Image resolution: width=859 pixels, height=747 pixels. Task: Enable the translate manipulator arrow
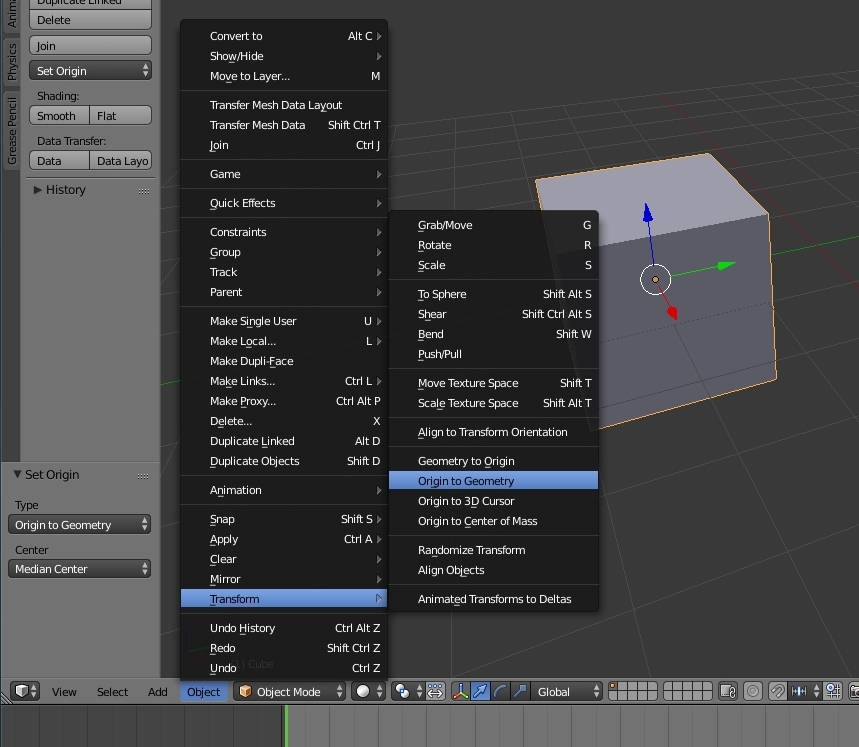pos(480,691)
